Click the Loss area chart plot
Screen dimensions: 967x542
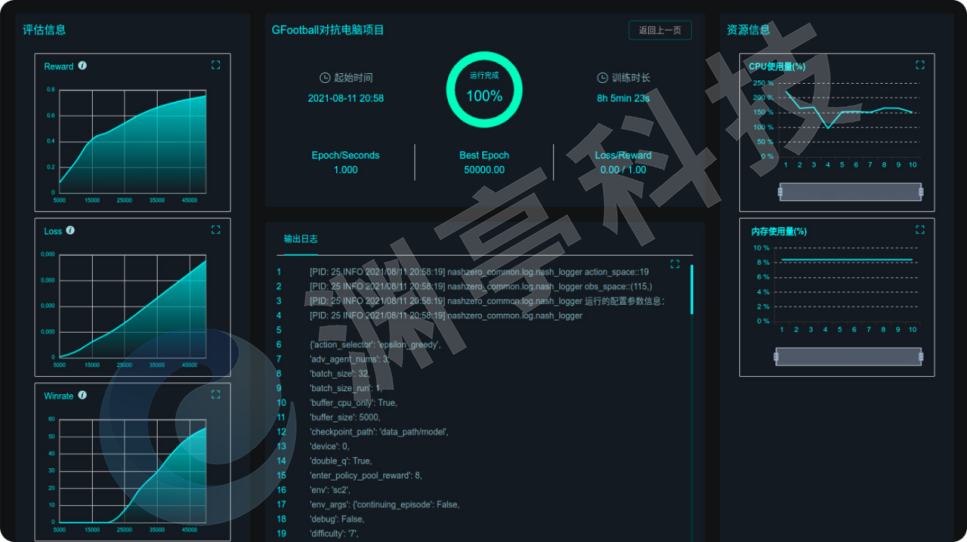133,306
